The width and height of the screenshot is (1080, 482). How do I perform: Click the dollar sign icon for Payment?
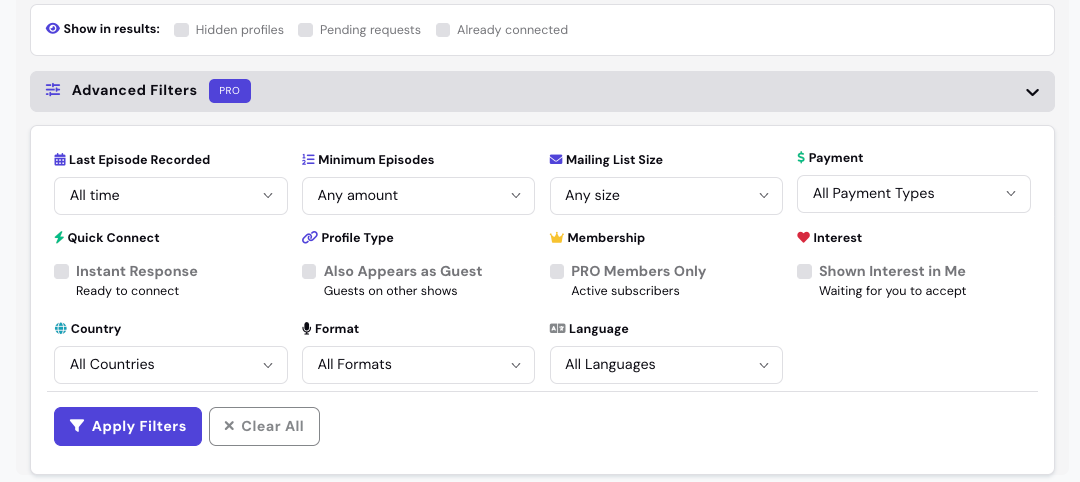click(x=801, y=158)
